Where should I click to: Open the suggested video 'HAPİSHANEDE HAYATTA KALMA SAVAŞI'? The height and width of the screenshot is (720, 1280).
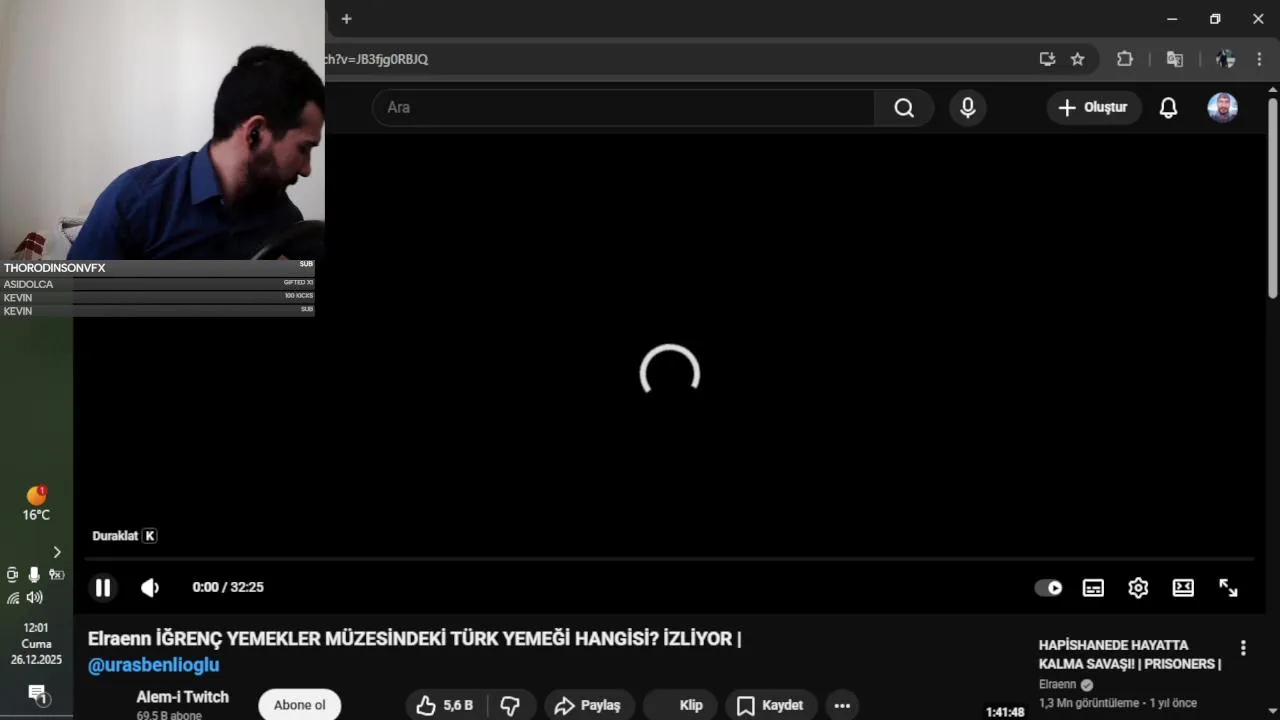pyautogui.click(x=1130, y=655)
